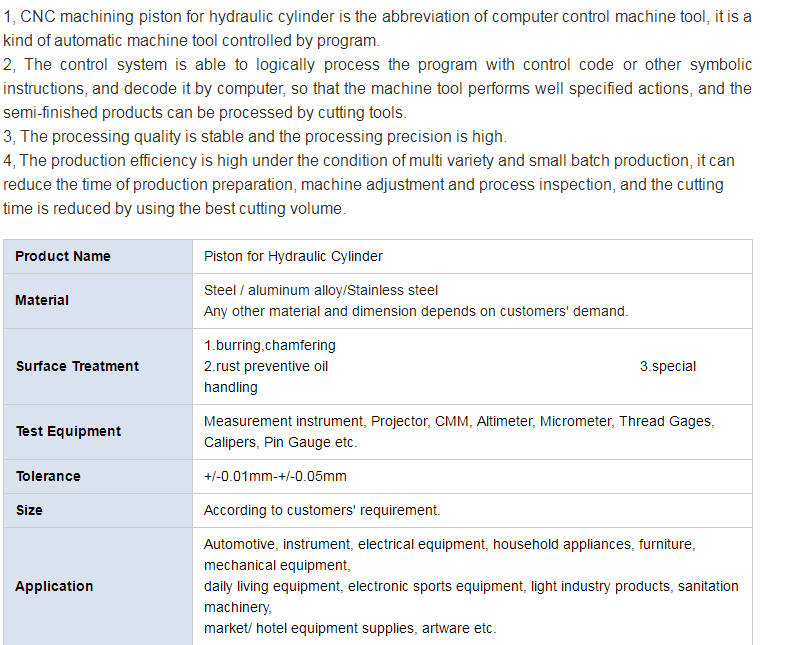797x645 pixels.
Task: Click the Test Equipment label cell
Action: [x=68, y=432]
